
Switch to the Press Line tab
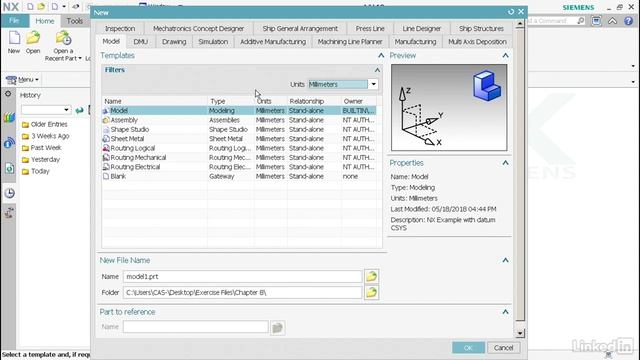tap(370, 29)
